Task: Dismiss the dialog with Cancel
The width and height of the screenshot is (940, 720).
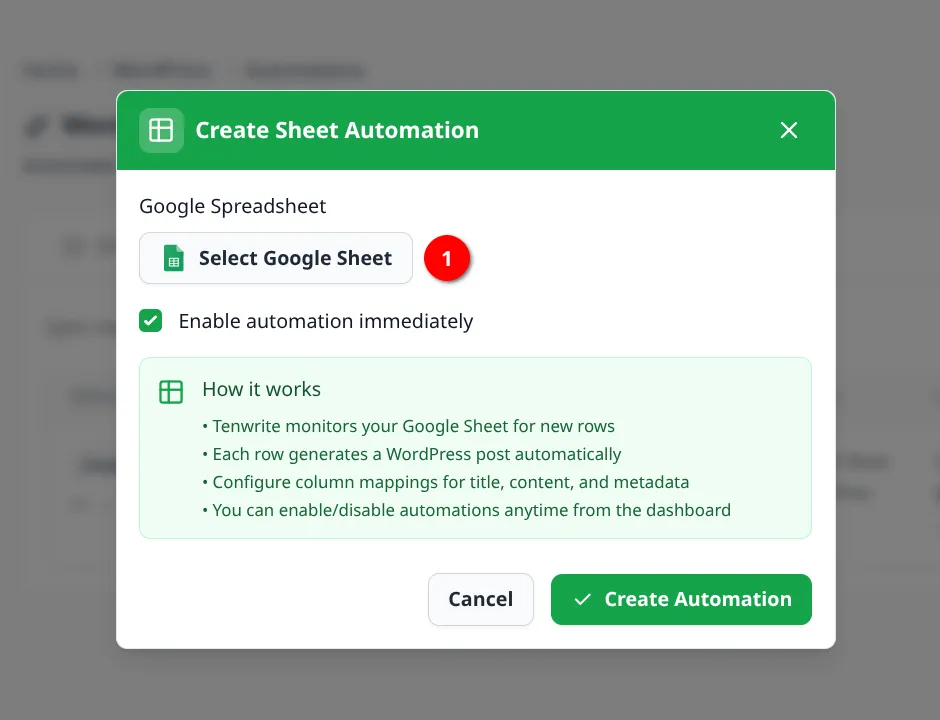Action: (x=481, y=599)
